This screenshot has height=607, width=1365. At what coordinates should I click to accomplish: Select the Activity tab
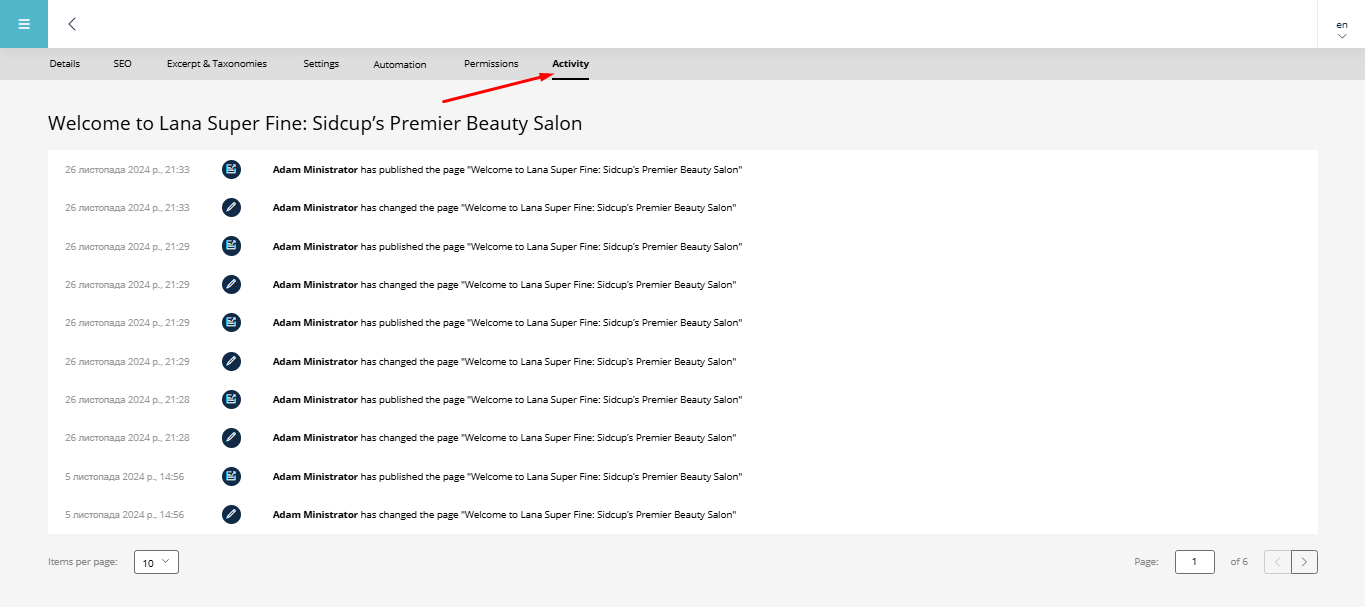tap(570, 64)
